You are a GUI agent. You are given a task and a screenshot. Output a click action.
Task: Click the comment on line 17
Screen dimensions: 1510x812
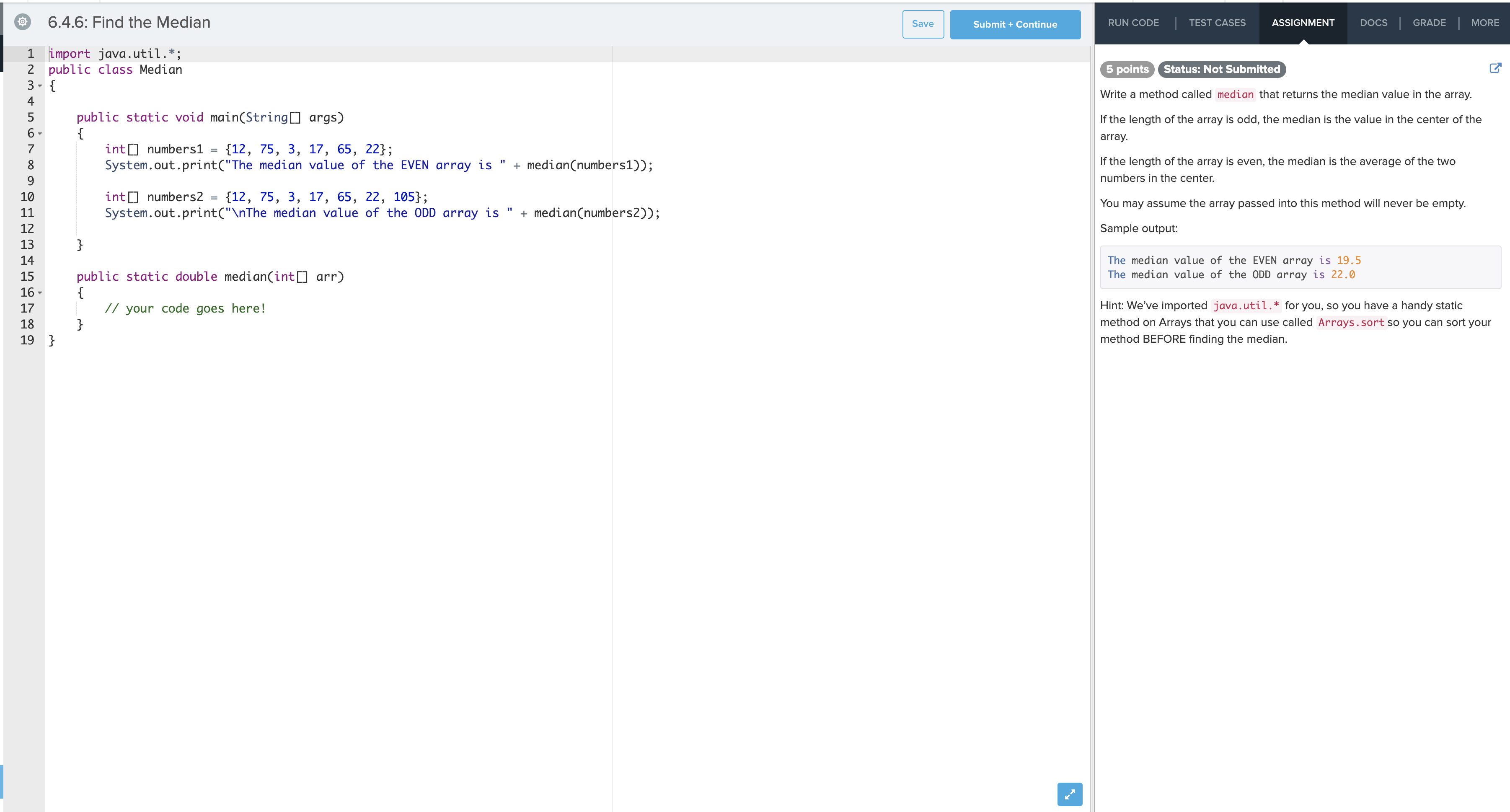[x=185, y=308]
